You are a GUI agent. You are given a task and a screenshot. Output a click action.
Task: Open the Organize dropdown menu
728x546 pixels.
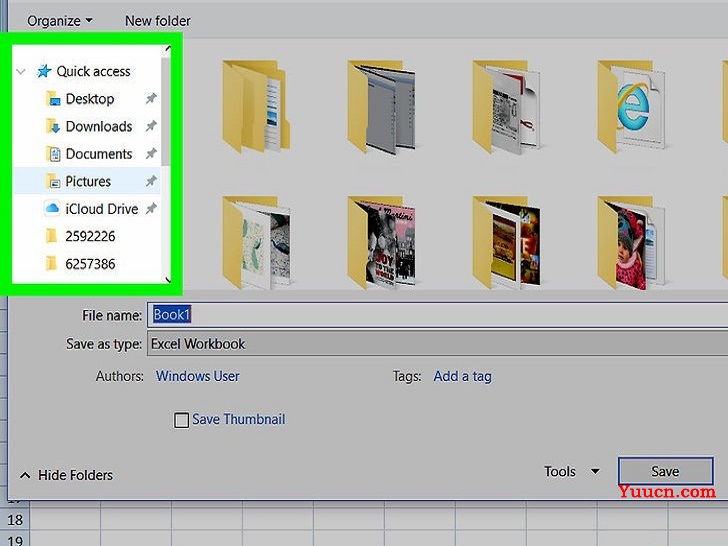pos(59,21)
